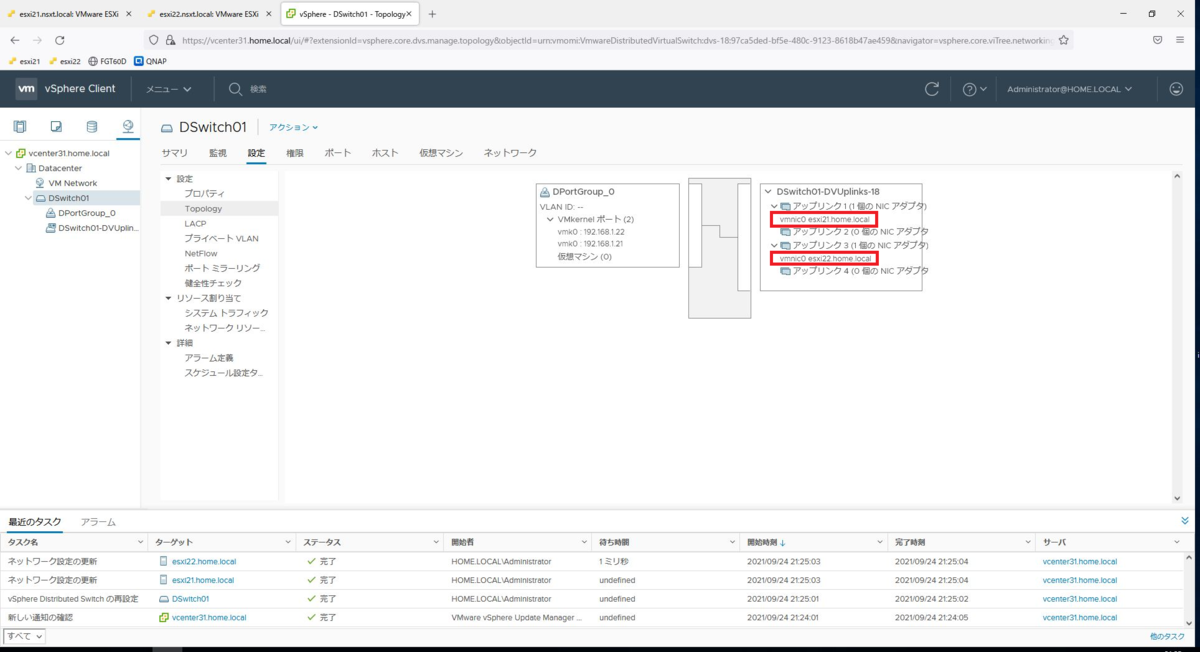1200x652 pixels.
Task: Open the アクション actions dropdown
Action: (x=293, y=127)
